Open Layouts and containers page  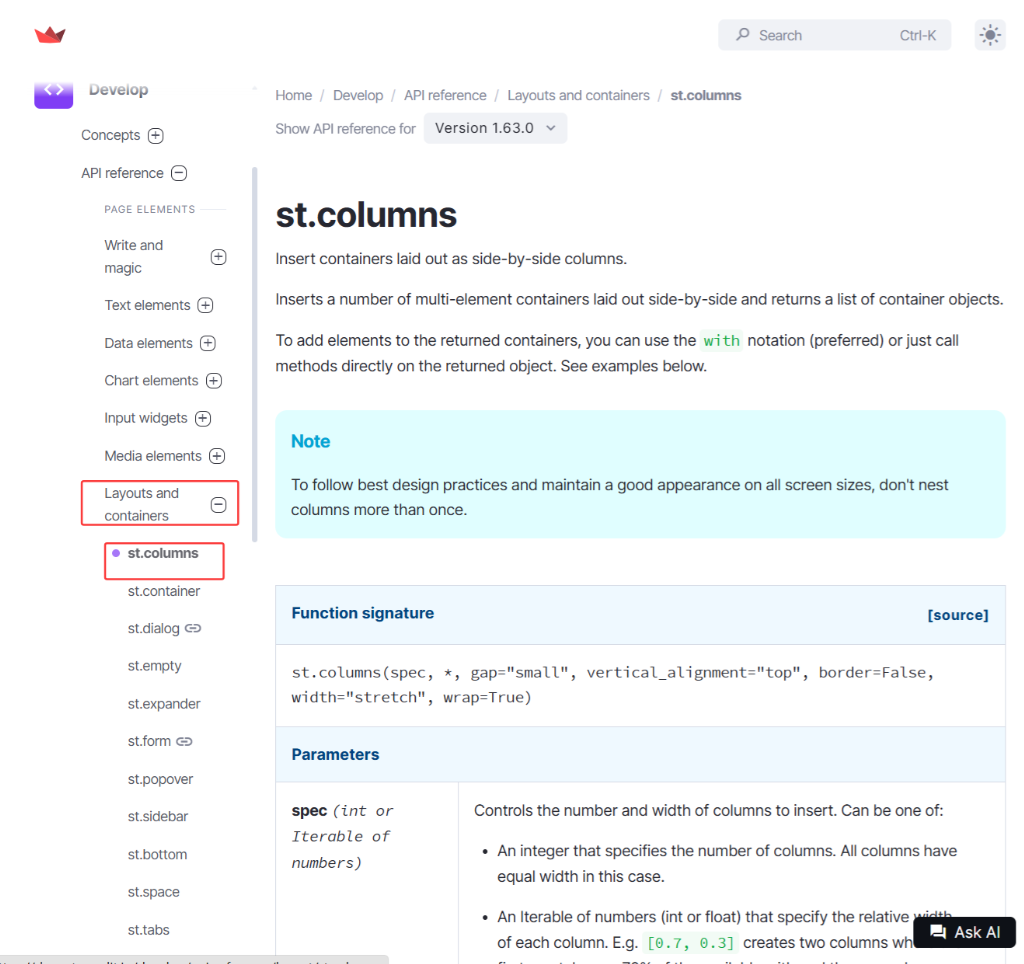141,504
